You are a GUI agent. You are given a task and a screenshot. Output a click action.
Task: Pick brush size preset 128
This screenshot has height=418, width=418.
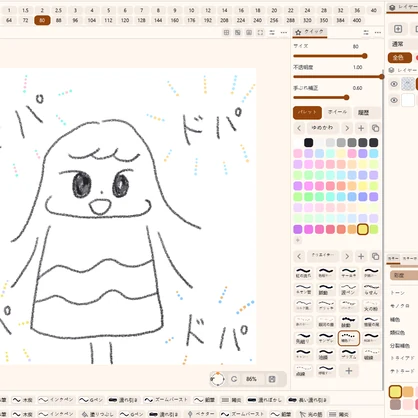pos(141,20)
